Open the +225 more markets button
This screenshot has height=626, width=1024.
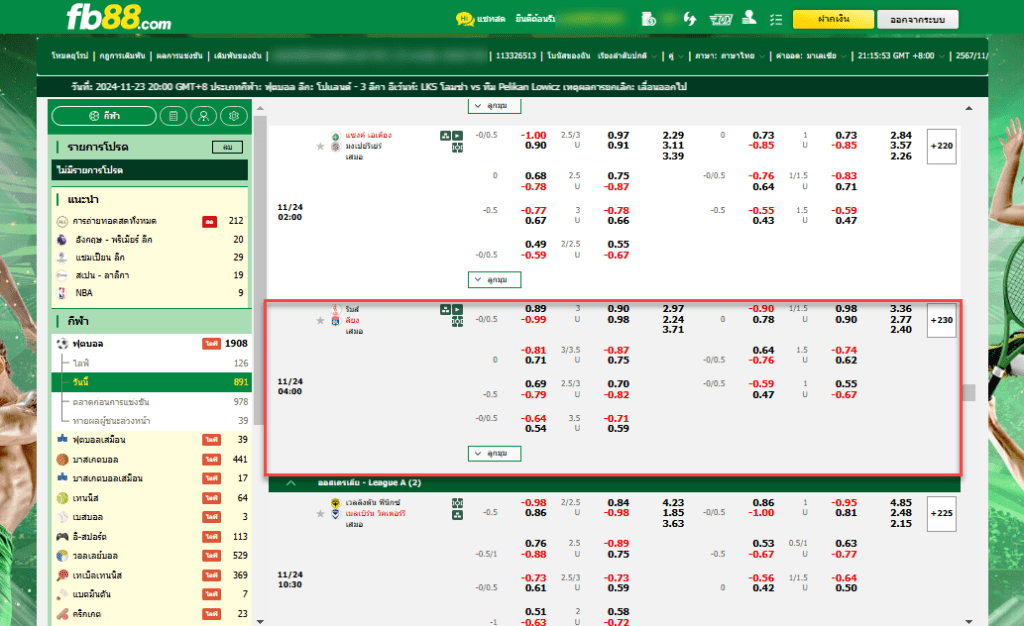click(941, 514)
